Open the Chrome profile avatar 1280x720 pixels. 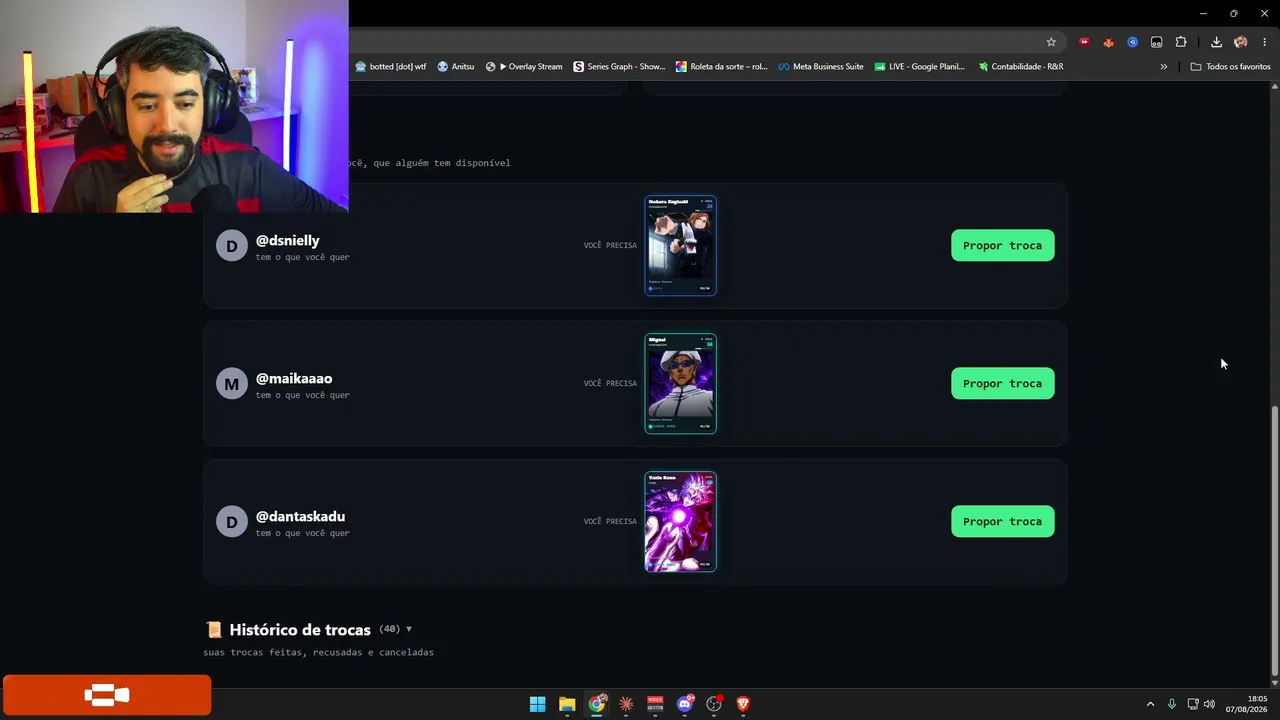(1241, 42)
